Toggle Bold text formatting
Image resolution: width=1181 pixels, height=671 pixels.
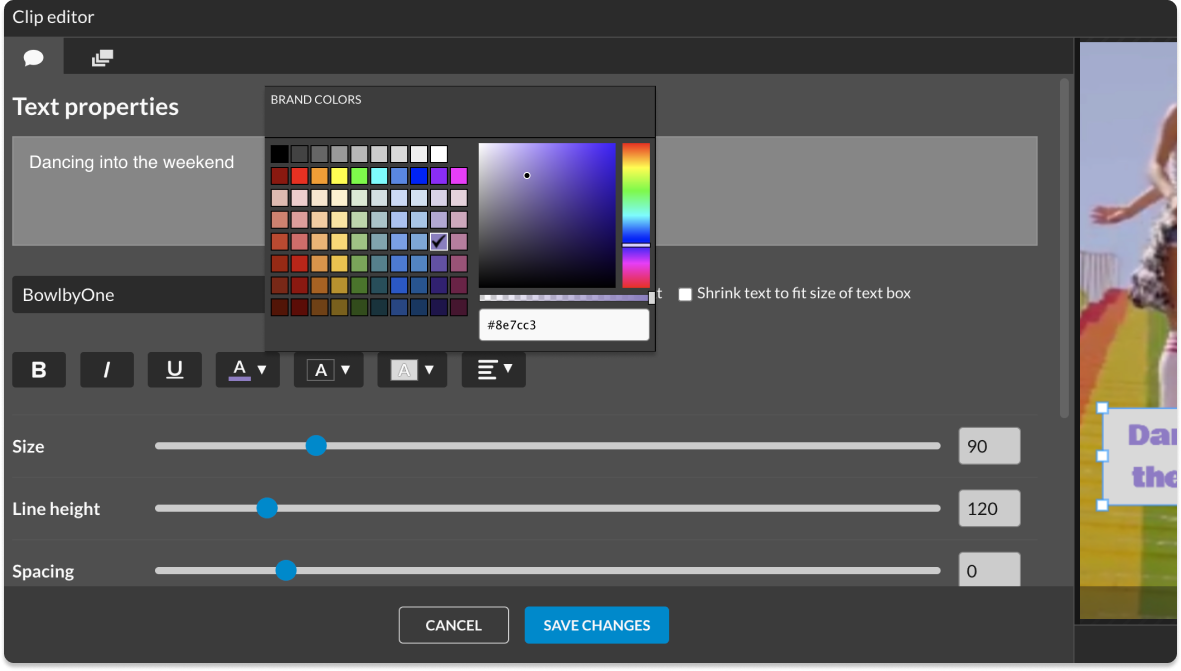tap(39, 370)
